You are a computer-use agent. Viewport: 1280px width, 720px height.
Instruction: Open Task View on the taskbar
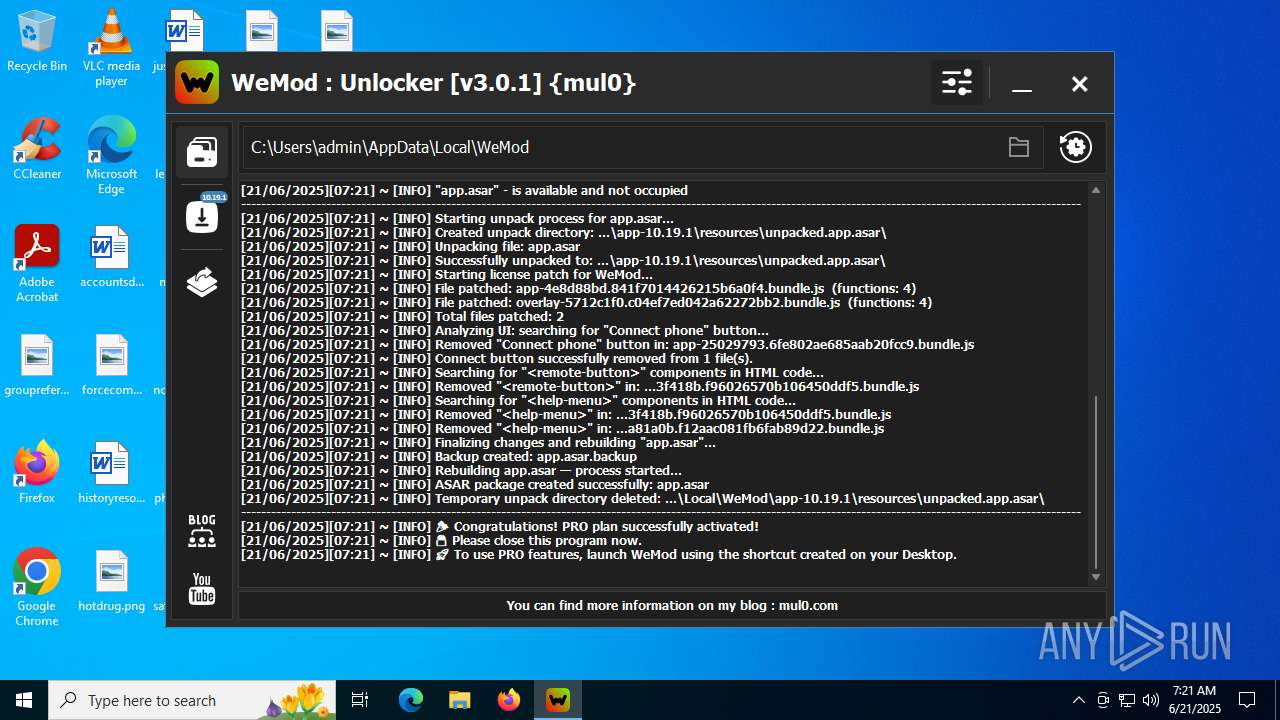[x=361, y=700]
